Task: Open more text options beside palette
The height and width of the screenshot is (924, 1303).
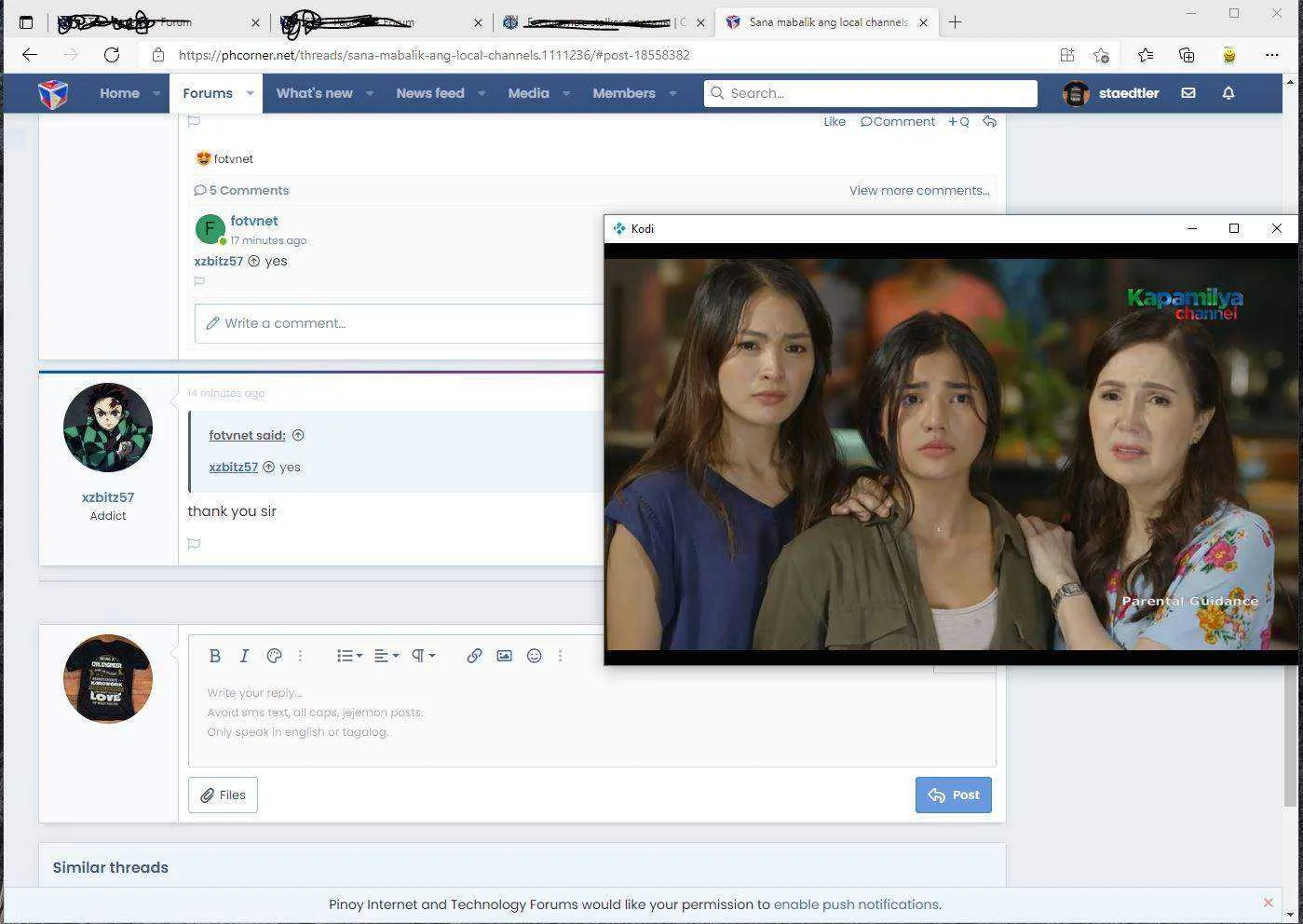Action: point(300,656)
